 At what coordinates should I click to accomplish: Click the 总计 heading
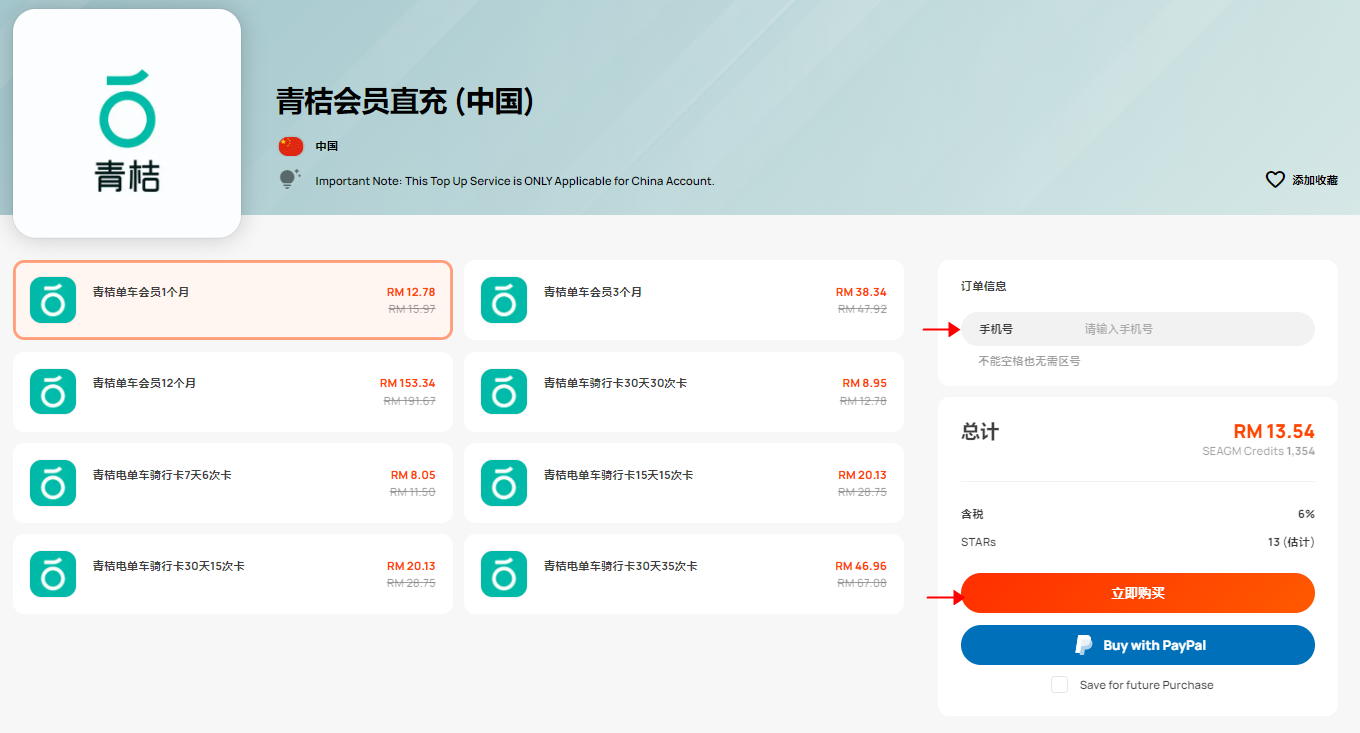(980, 432)
